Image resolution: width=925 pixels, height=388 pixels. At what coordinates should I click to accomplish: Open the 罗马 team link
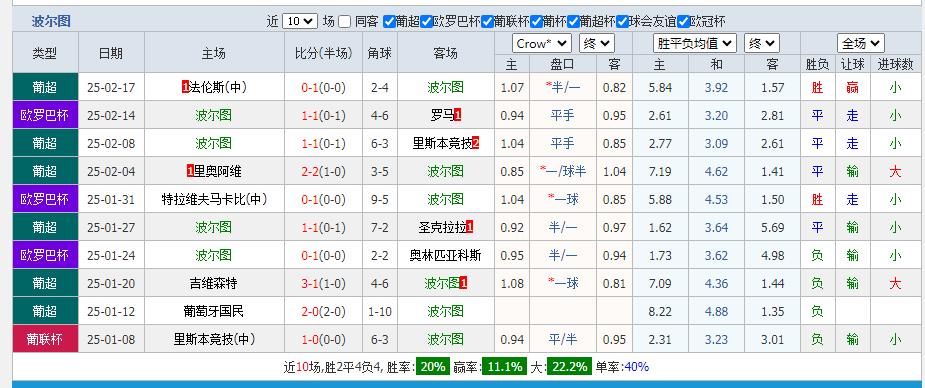[x=442, y=116]
